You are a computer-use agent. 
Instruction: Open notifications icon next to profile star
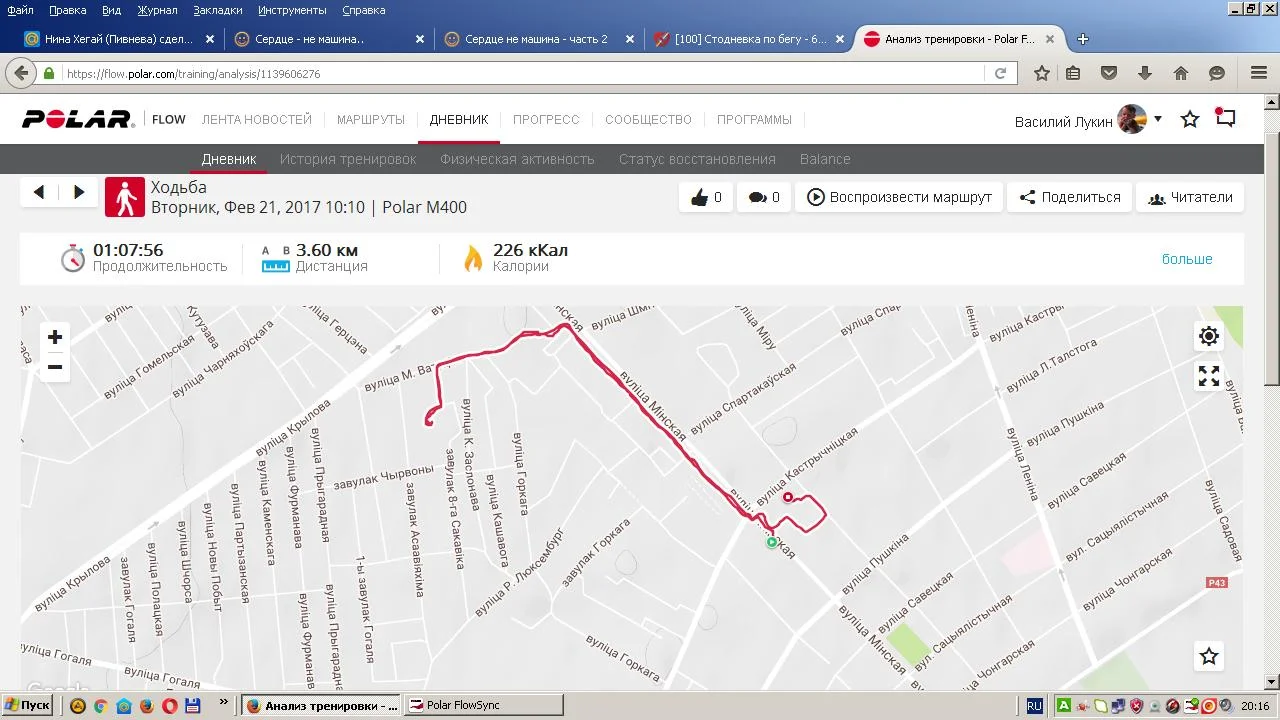(1225, 117)
